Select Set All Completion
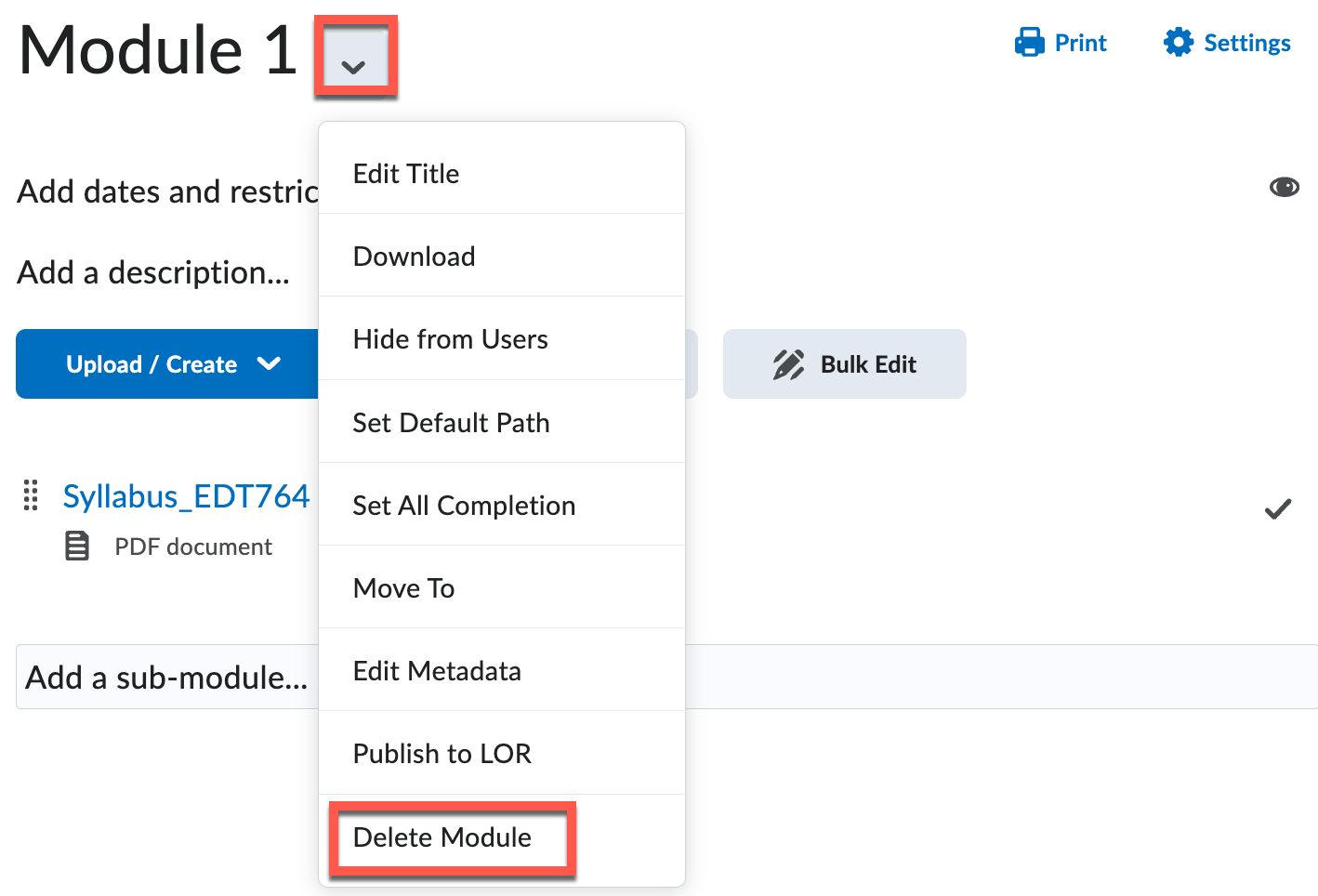1318x896 pixels. (464, 505)
